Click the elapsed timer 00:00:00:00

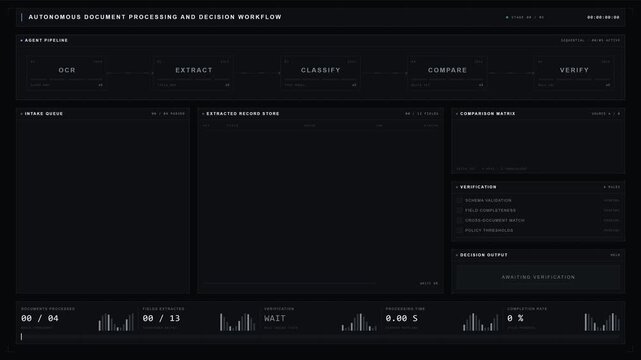coord(603,18)
